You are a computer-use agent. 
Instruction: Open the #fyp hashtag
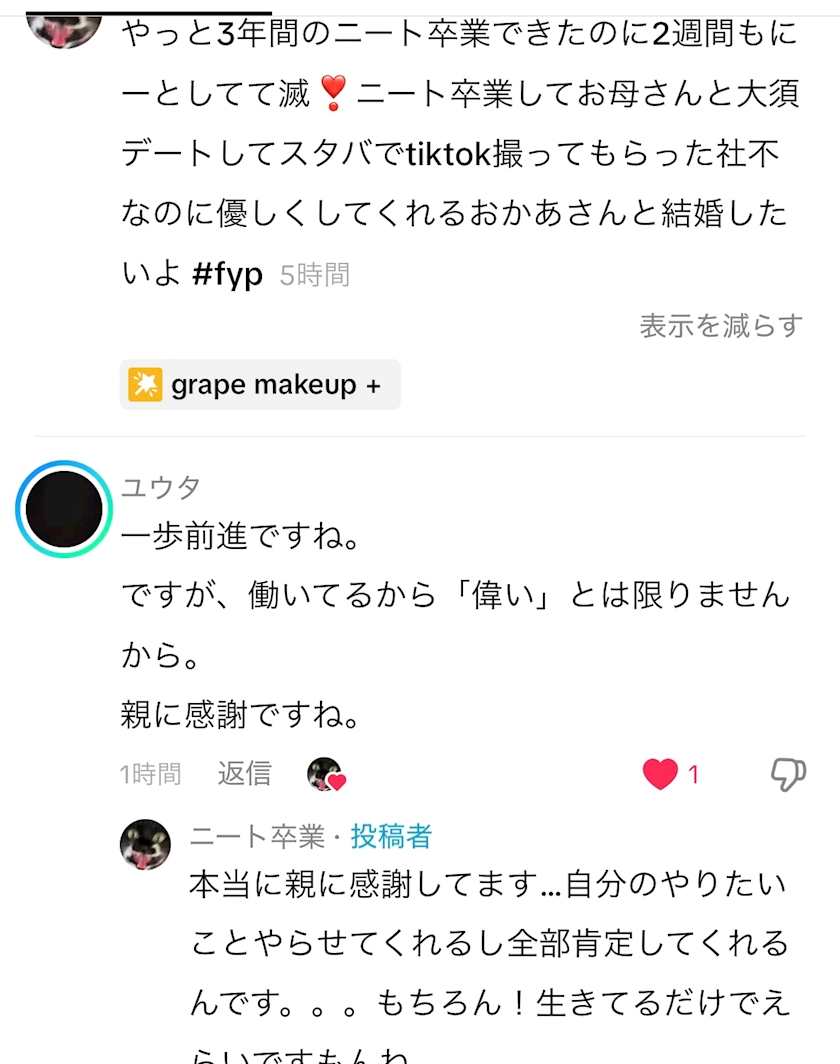(x=227, y=274)
